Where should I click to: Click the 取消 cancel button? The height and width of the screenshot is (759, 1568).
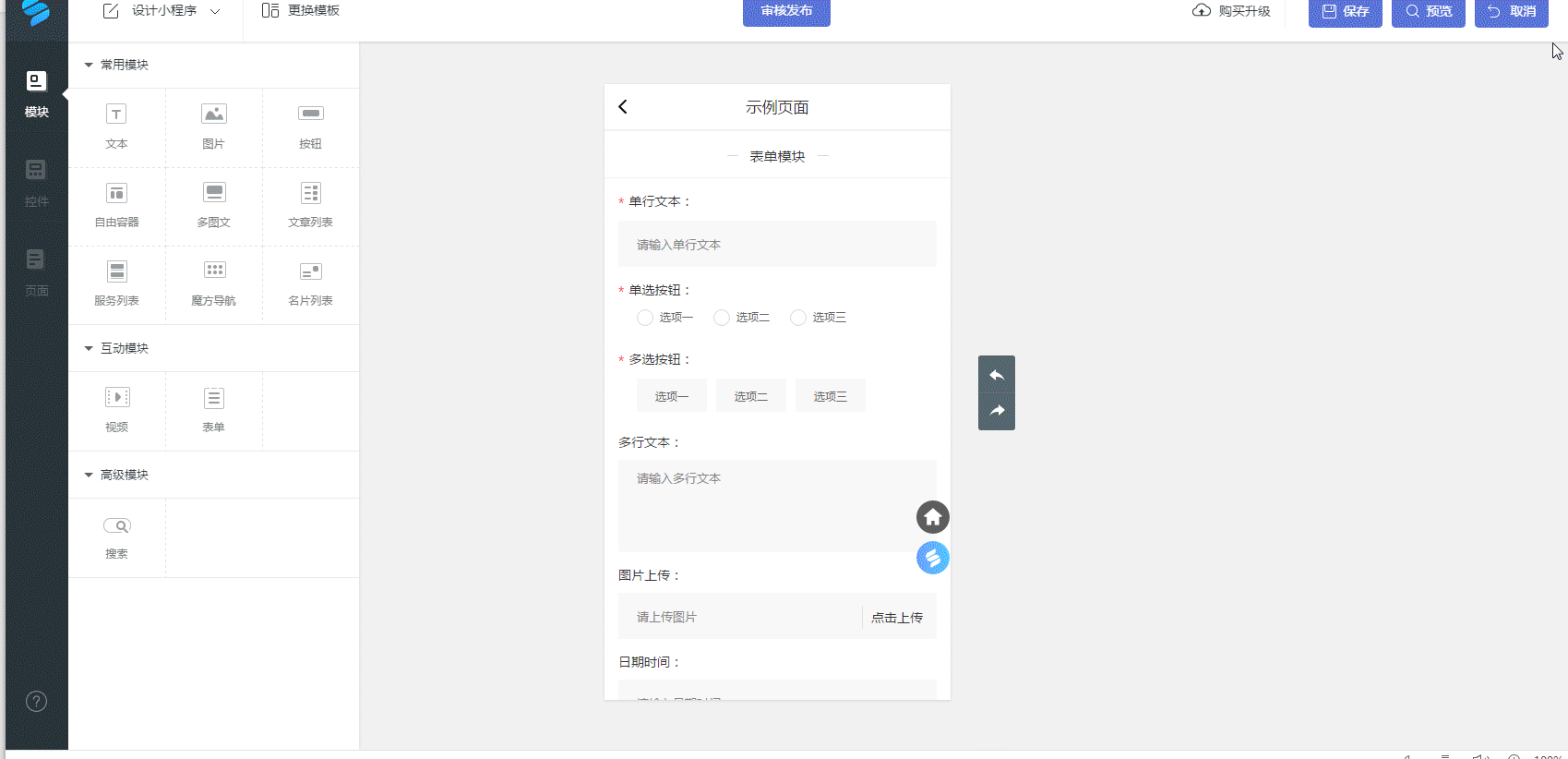coord(1512,12)
